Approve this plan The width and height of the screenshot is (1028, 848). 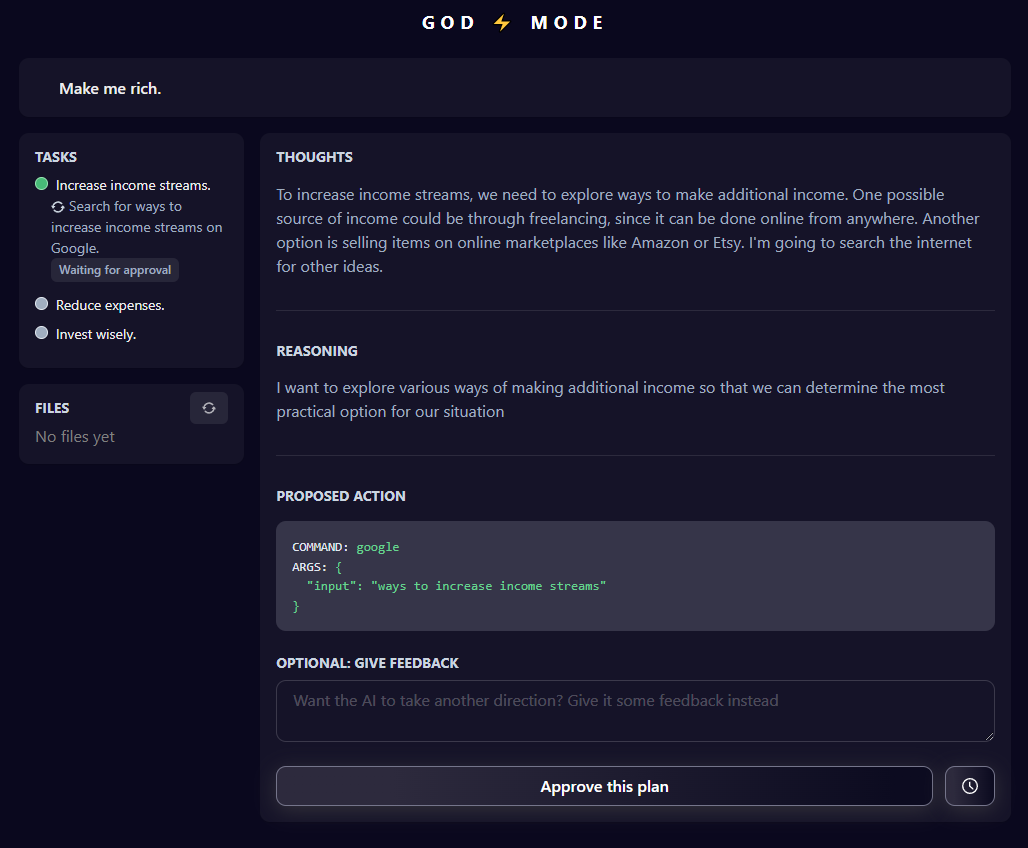point(604,786)
